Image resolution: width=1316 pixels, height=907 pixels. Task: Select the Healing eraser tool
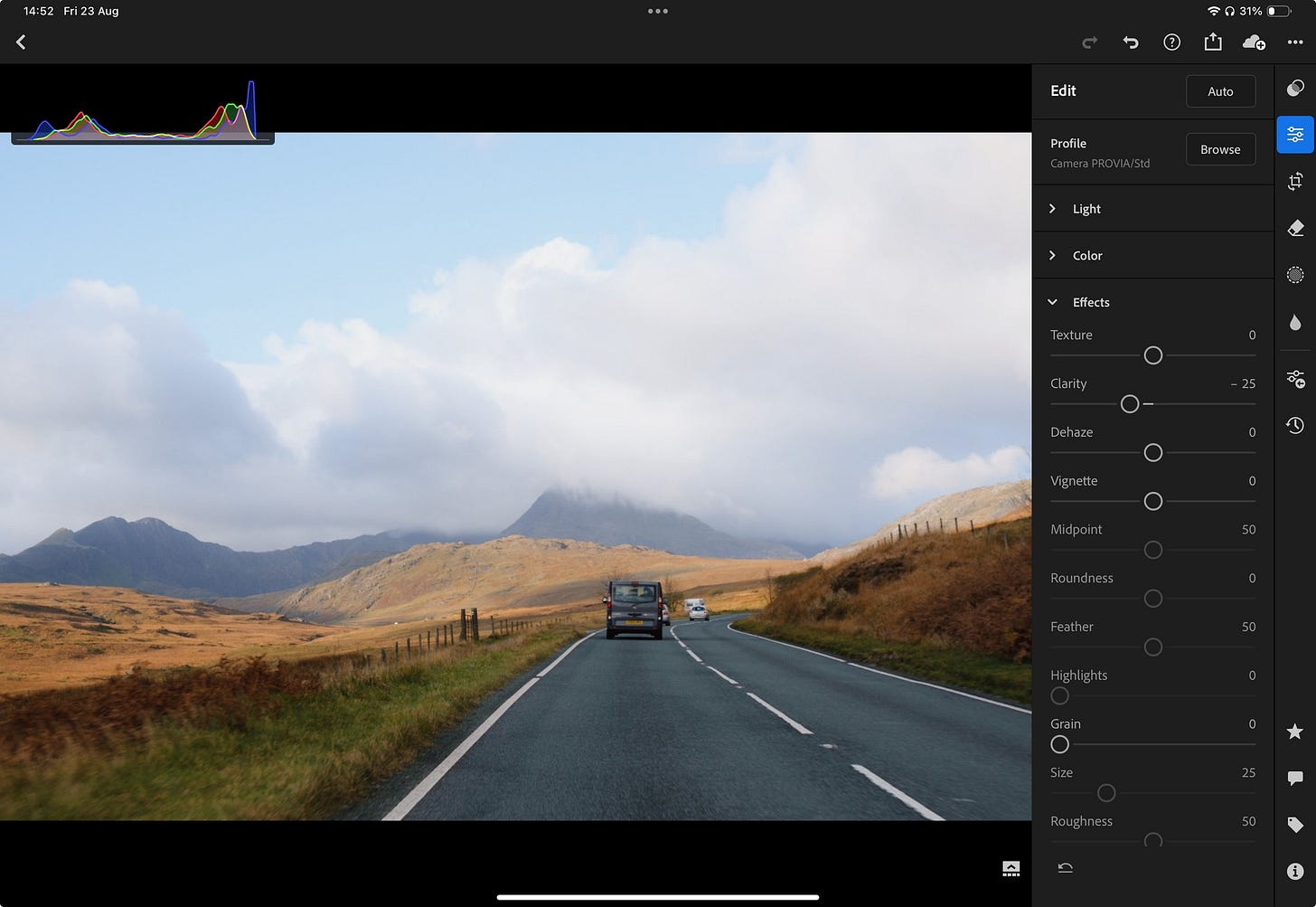1295,228
